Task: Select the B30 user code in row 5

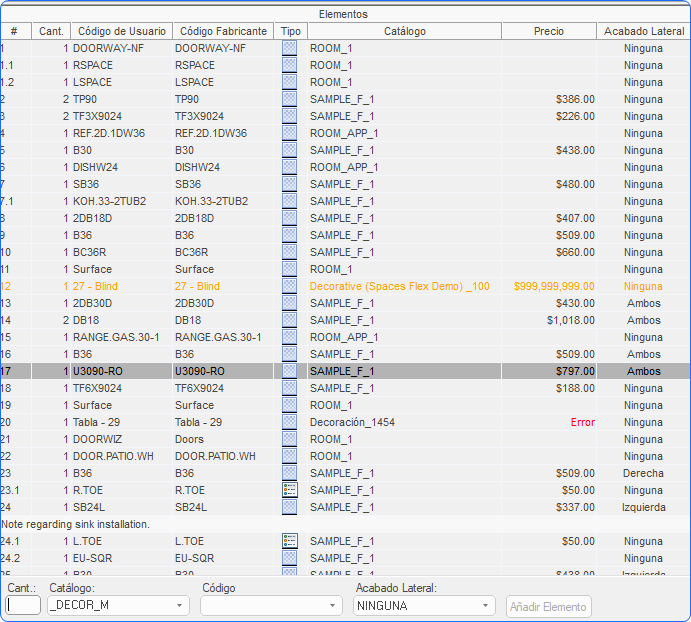Action: coord(82,150)
